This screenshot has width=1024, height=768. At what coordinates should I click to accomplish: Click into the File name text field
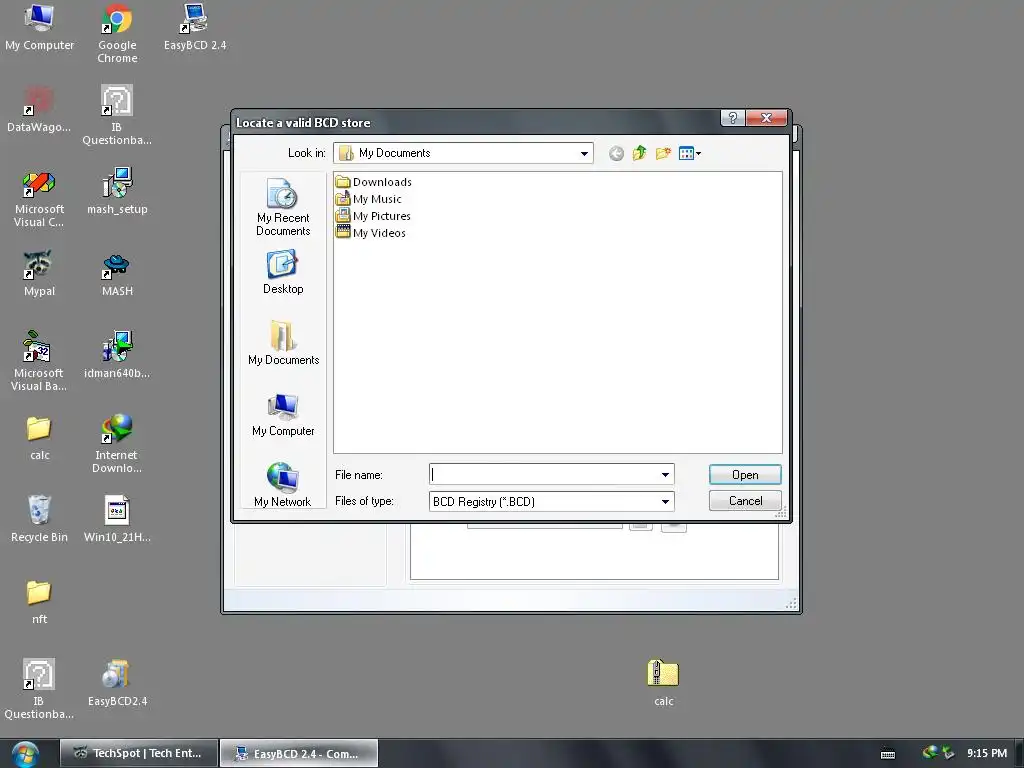(x=543, y=475)
